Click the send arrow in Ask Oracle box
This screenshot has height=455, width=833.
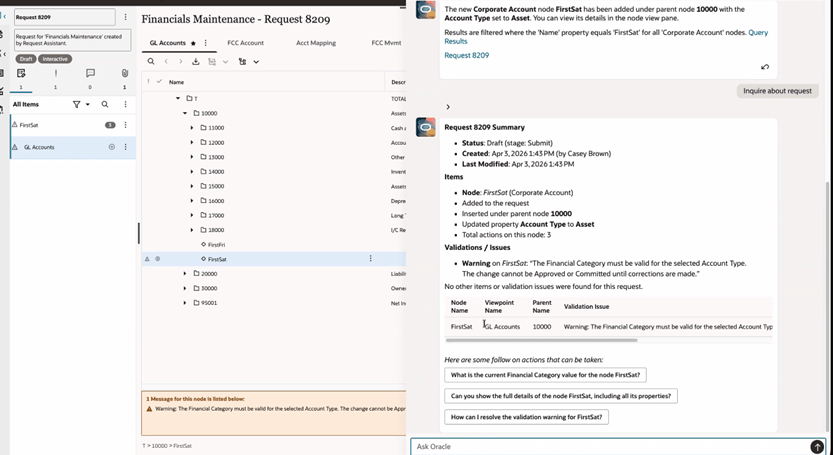817,447
